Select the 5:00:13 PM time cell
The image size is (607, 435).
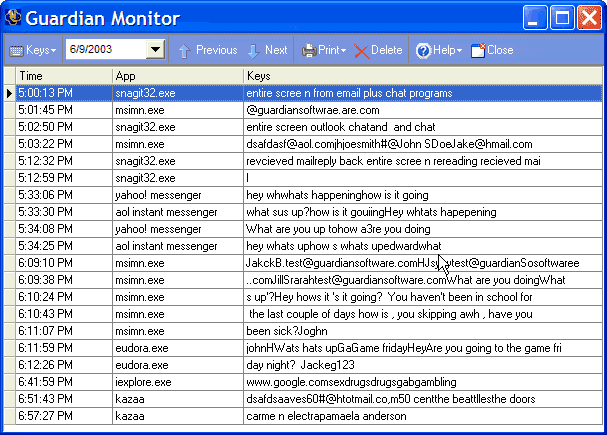[64, 93]
